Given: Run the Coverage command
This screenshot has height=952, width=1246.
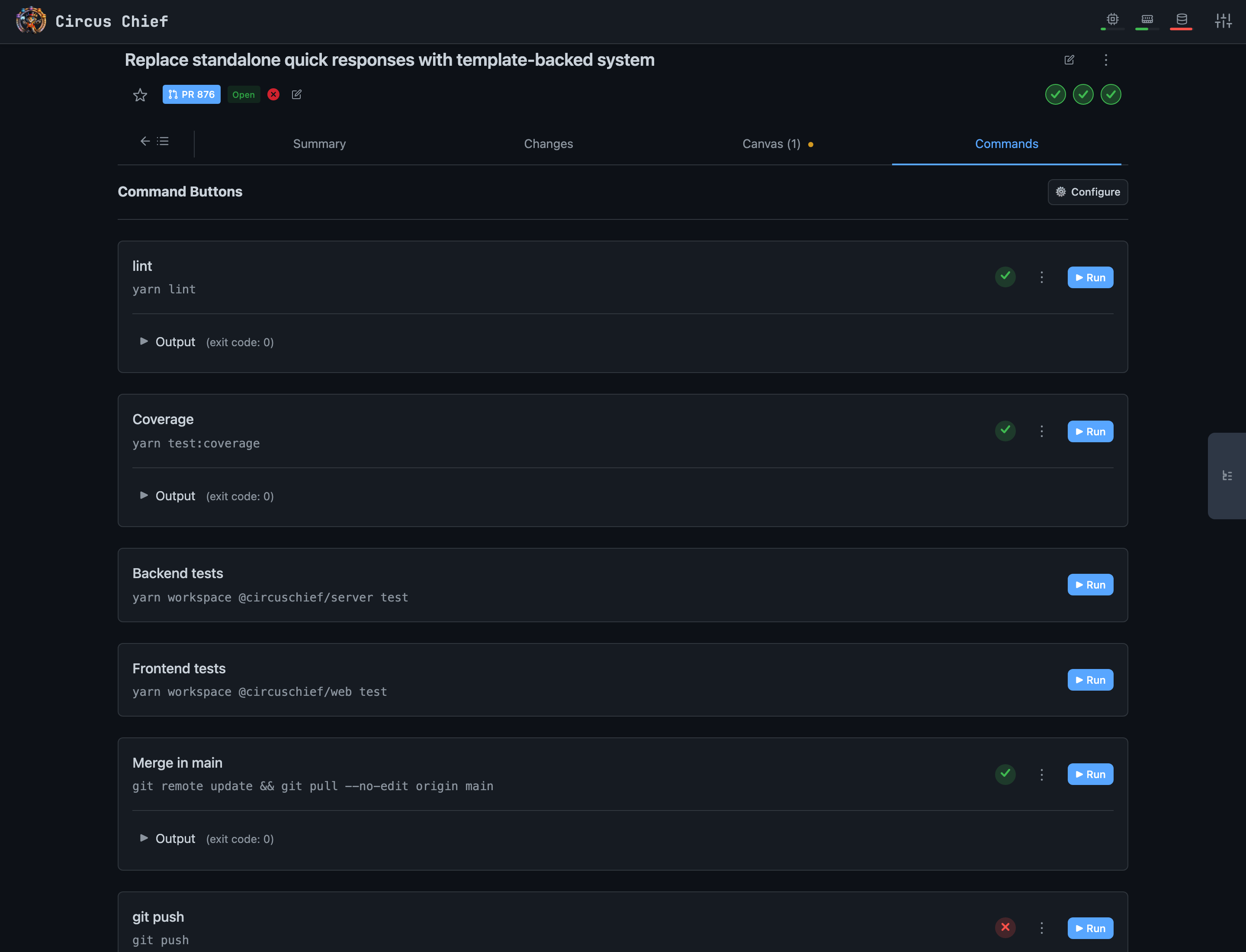Looking at the screenshot, I should pos(1090,432).
